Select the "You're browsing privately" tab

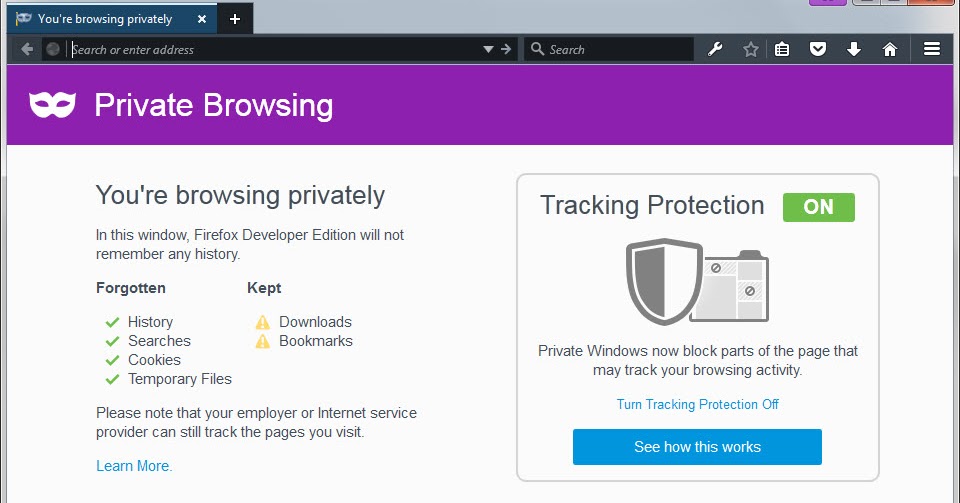104,19
